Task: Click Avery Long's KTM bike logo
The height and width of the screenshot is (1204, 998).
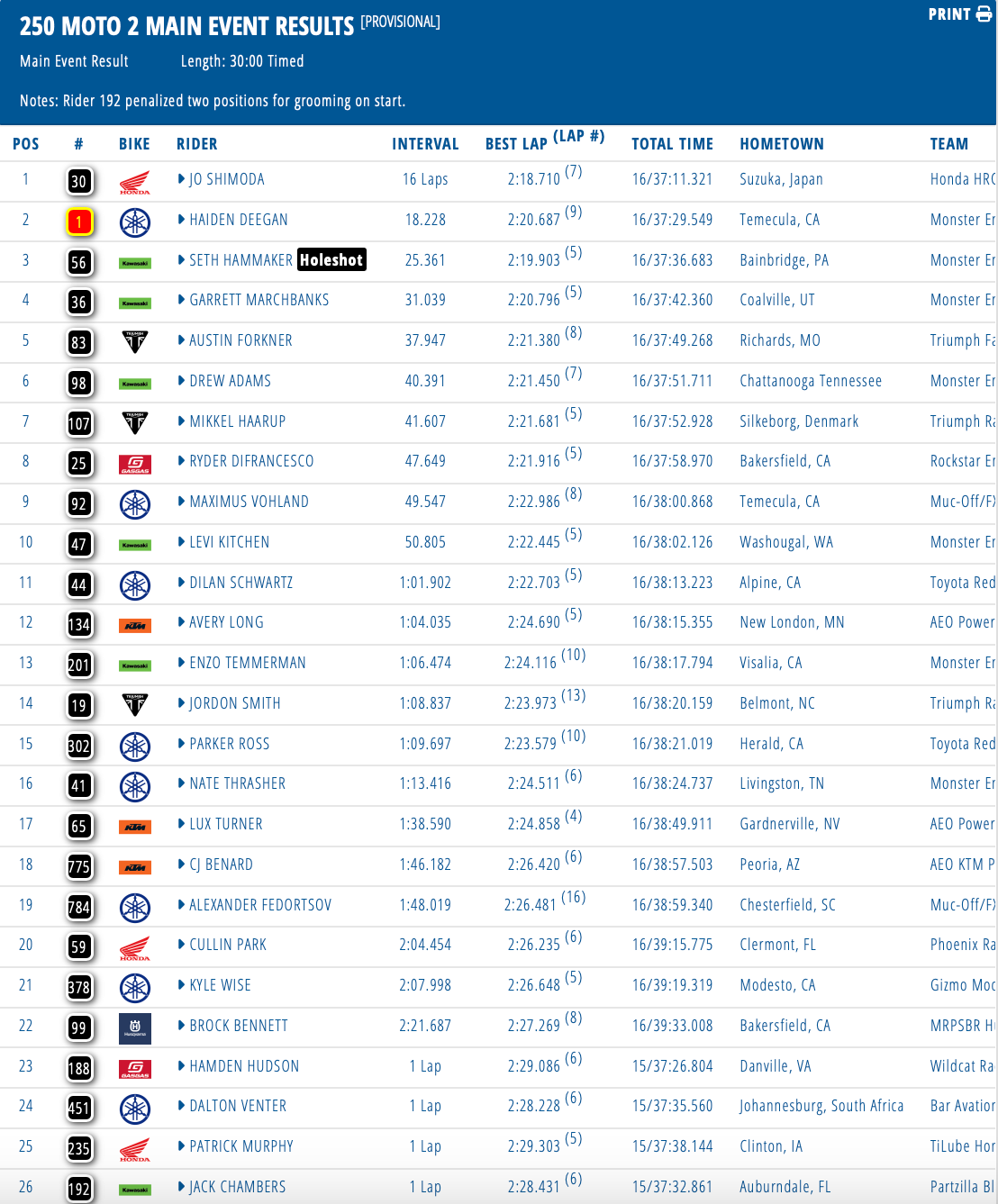Action: point(135,625)
